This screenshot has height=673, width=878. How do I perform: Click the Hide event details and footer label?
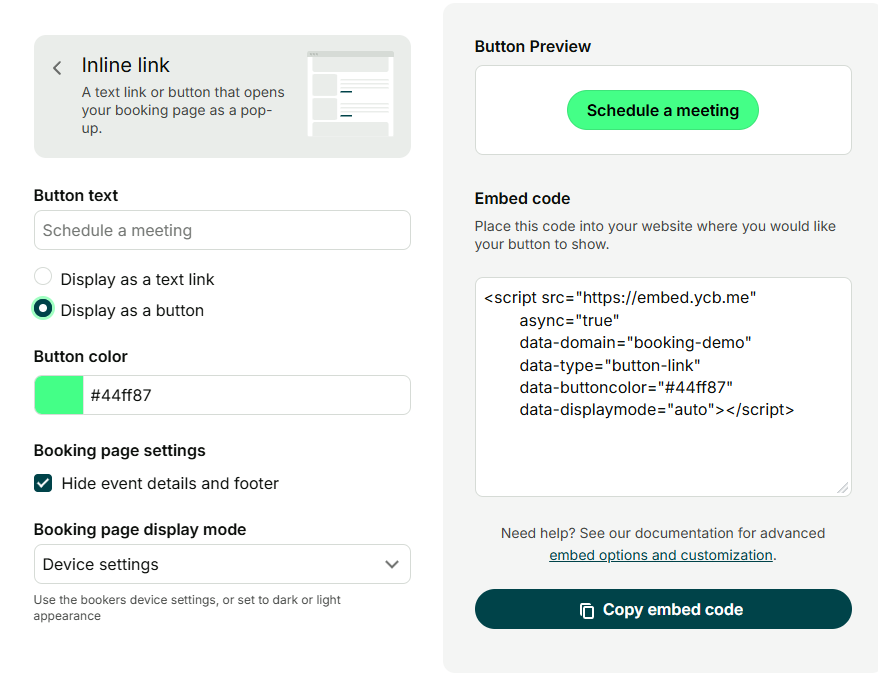[x=170, y=483]
